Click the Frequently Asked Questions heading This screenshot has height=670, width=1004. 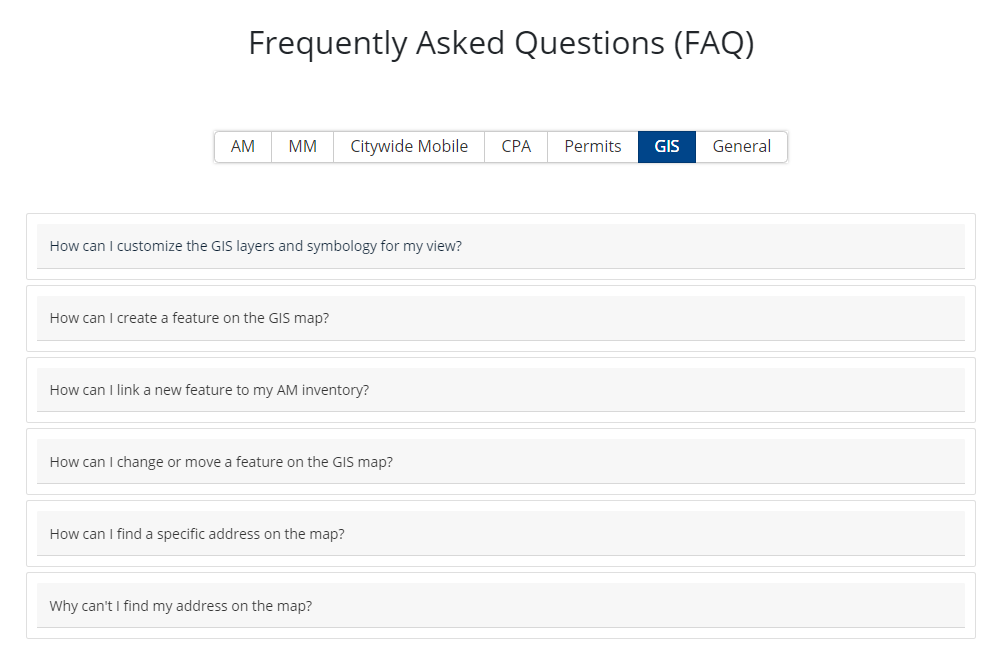point(501,44)
